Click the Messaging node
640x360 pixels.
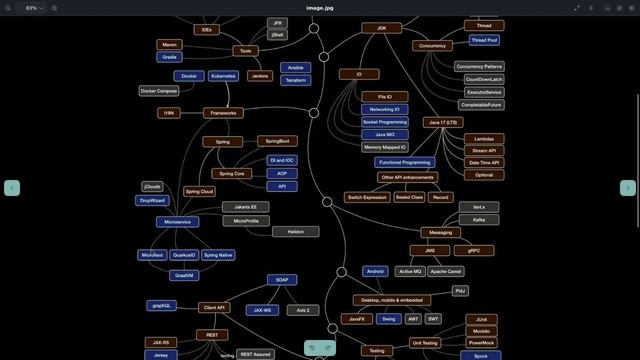[x=440, y=232]
